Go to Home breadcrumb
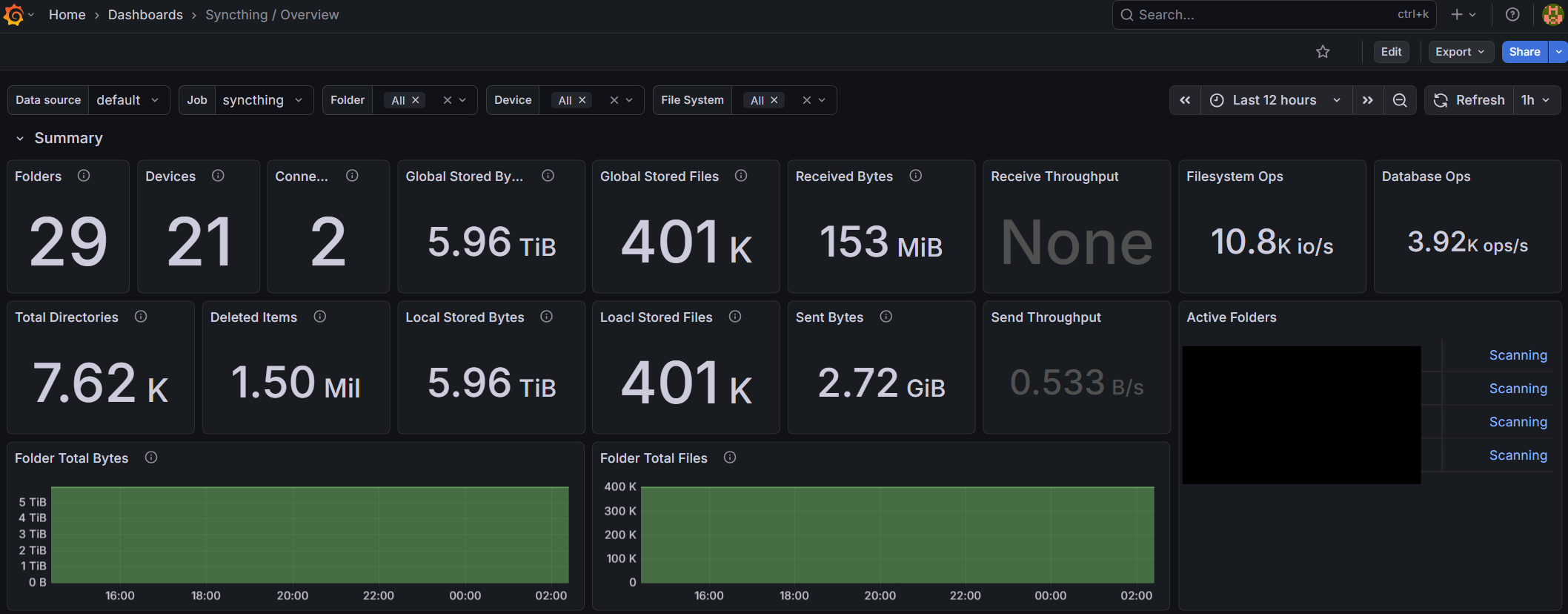 pos(67,15)
